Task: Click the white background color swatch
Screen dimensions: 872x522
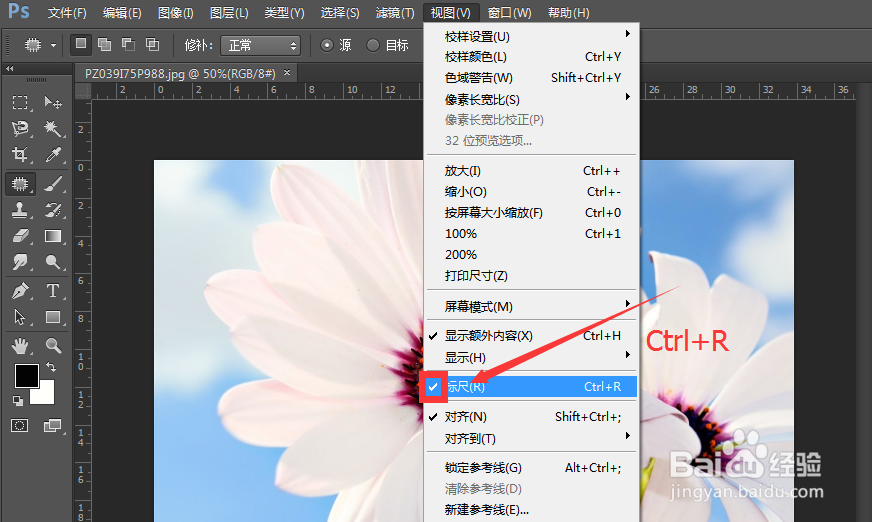Action: pyautogui.click(x=46, y=395)
